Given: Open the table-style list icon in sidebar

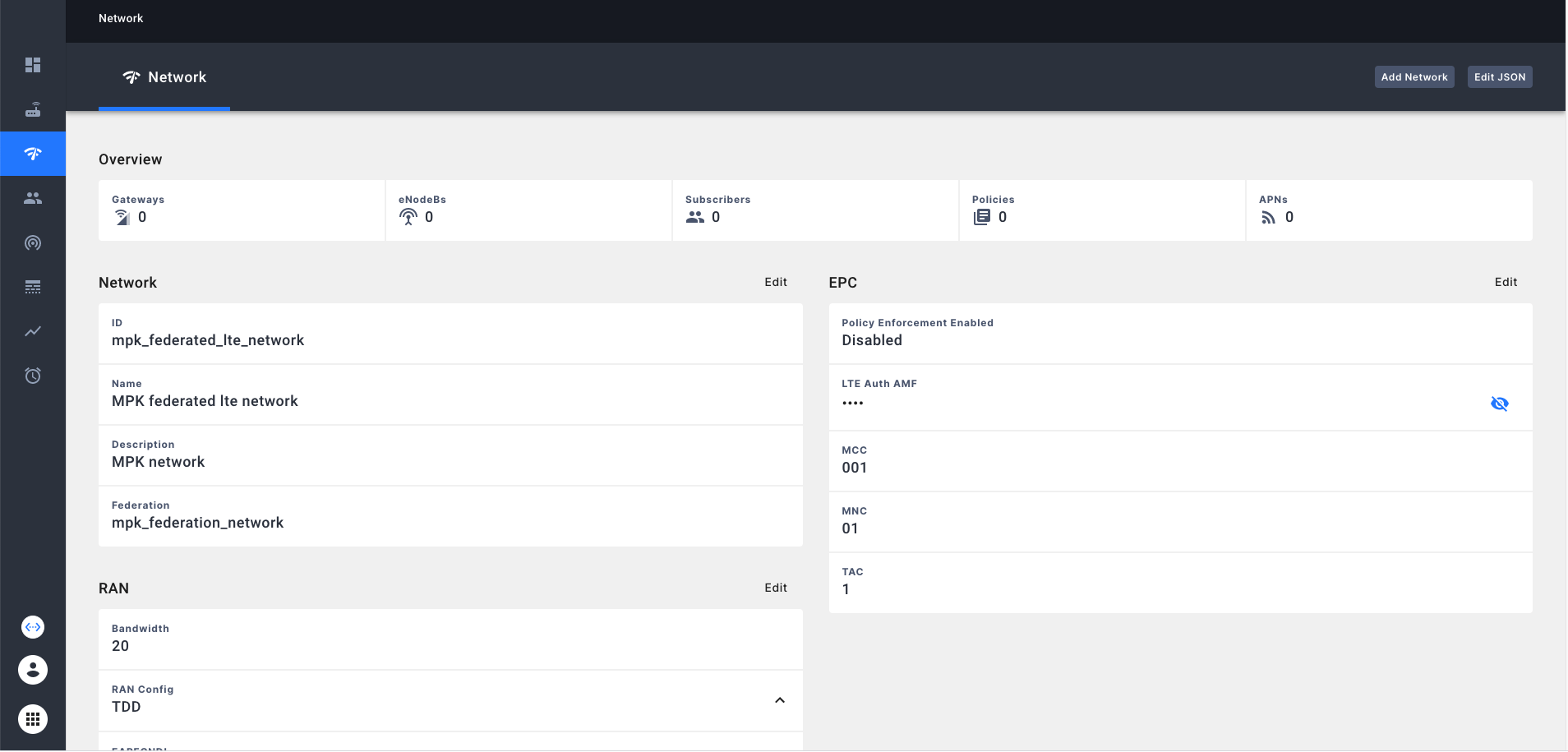Looking at the screenshot, I should pos(33,287).
